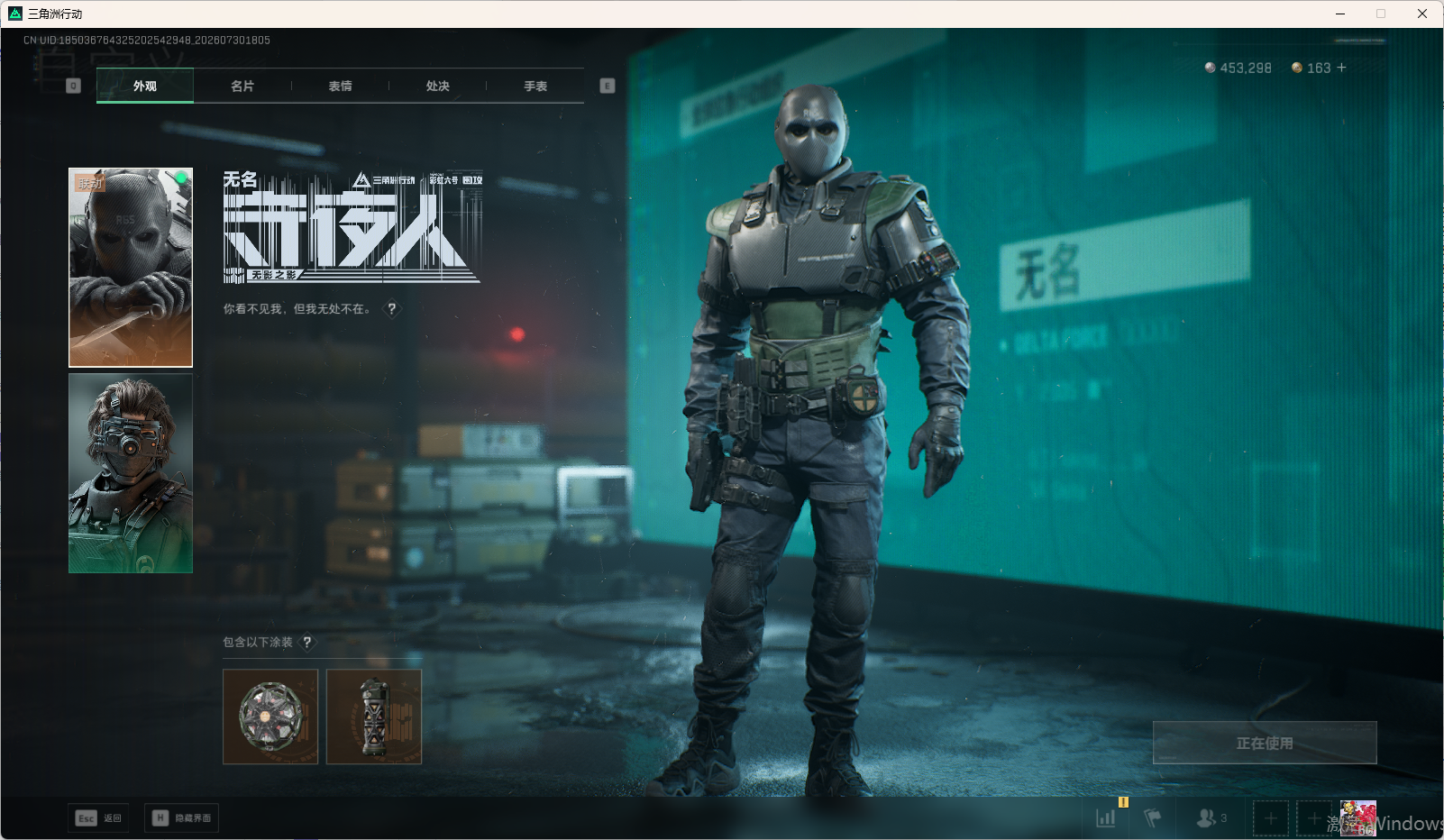Open the 外观 appearance tab
Viewport: 1444px width, 840px height.
[145, 86]
